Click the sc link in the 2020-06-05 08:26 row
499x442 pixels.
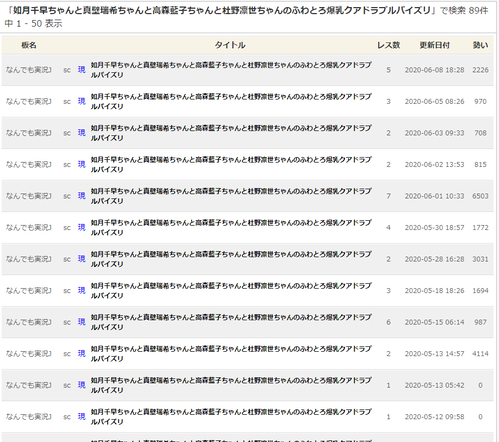coord(67,102)
